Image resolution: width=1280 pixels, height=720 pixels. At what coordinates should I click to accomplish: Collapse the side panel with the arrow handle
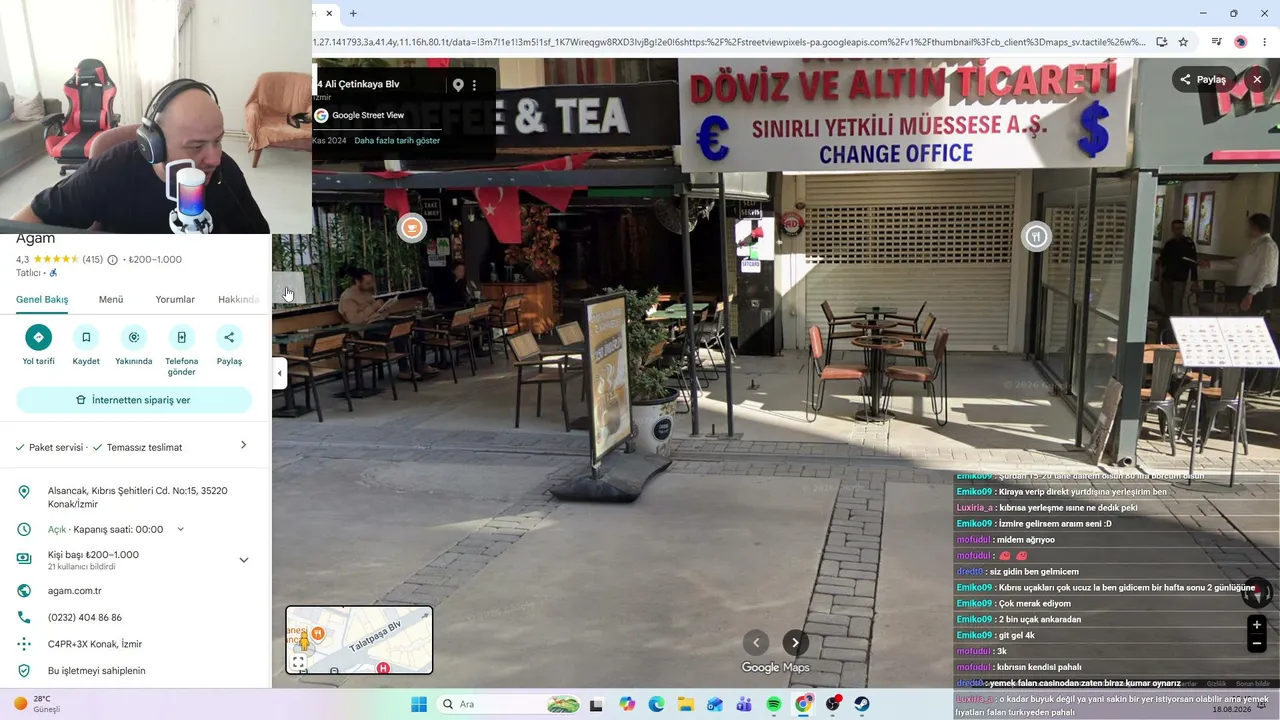280,373
